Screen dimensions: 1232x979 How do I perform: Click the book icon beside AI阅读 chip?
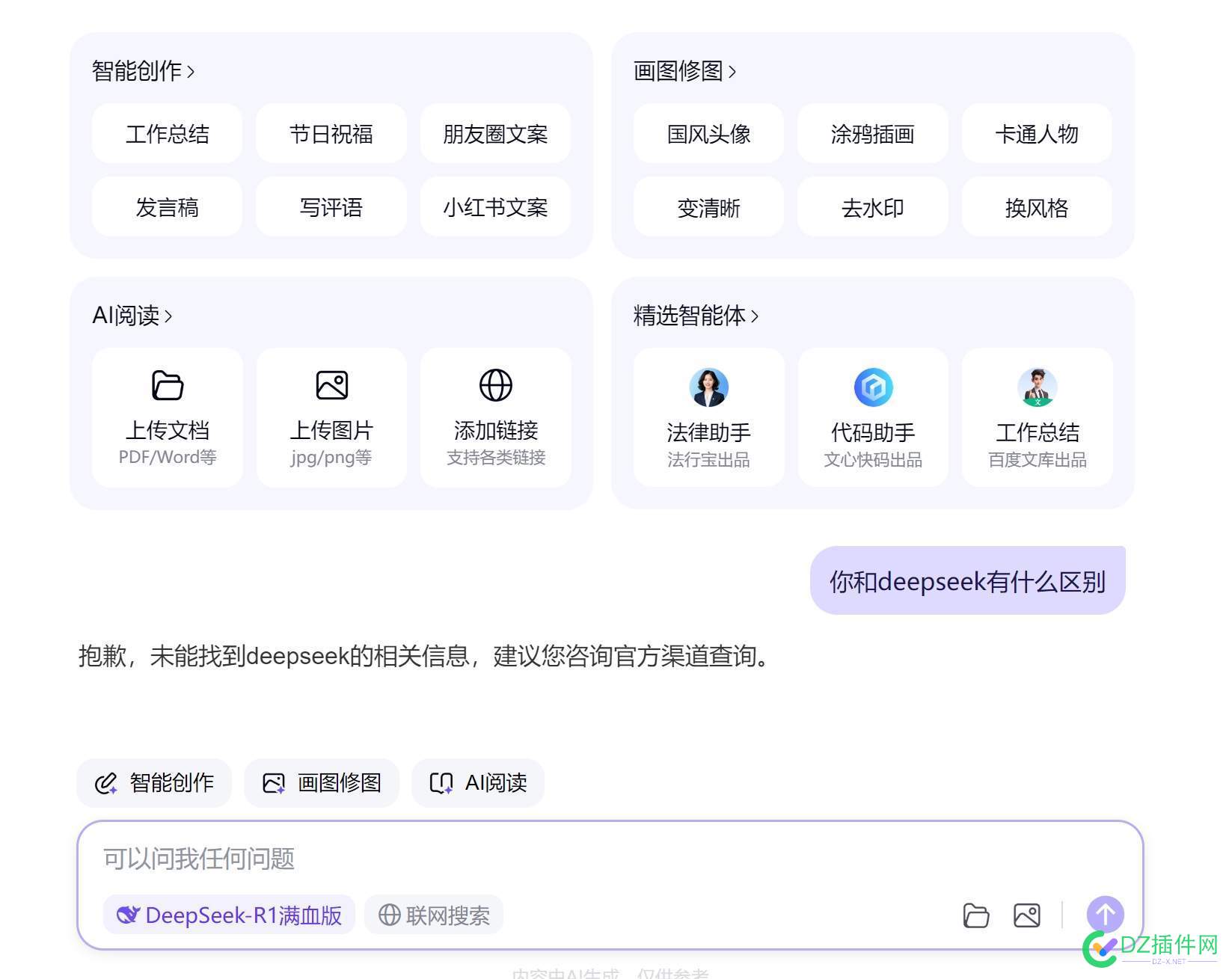point(441,783)
